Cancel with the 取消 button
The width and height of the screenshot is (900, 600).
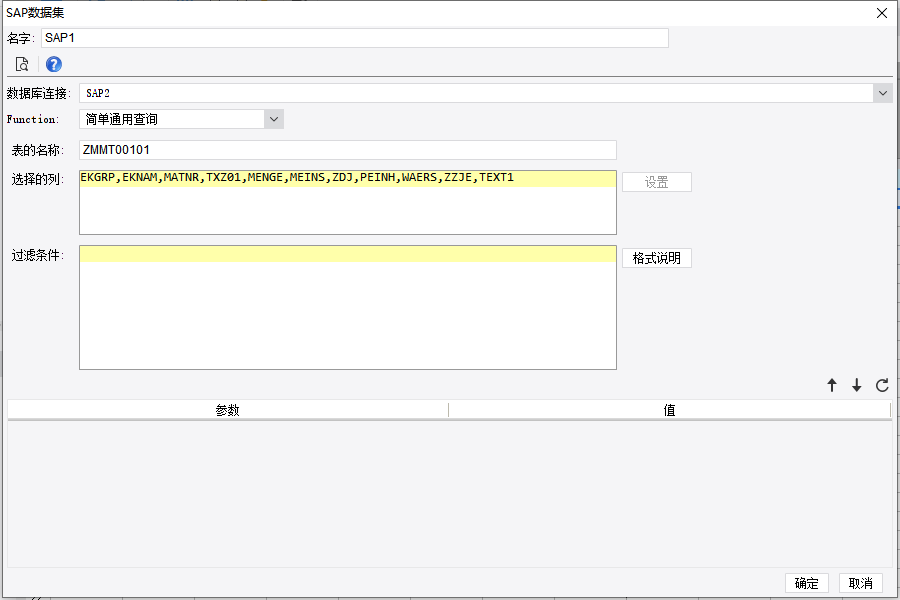pos(860,583)
